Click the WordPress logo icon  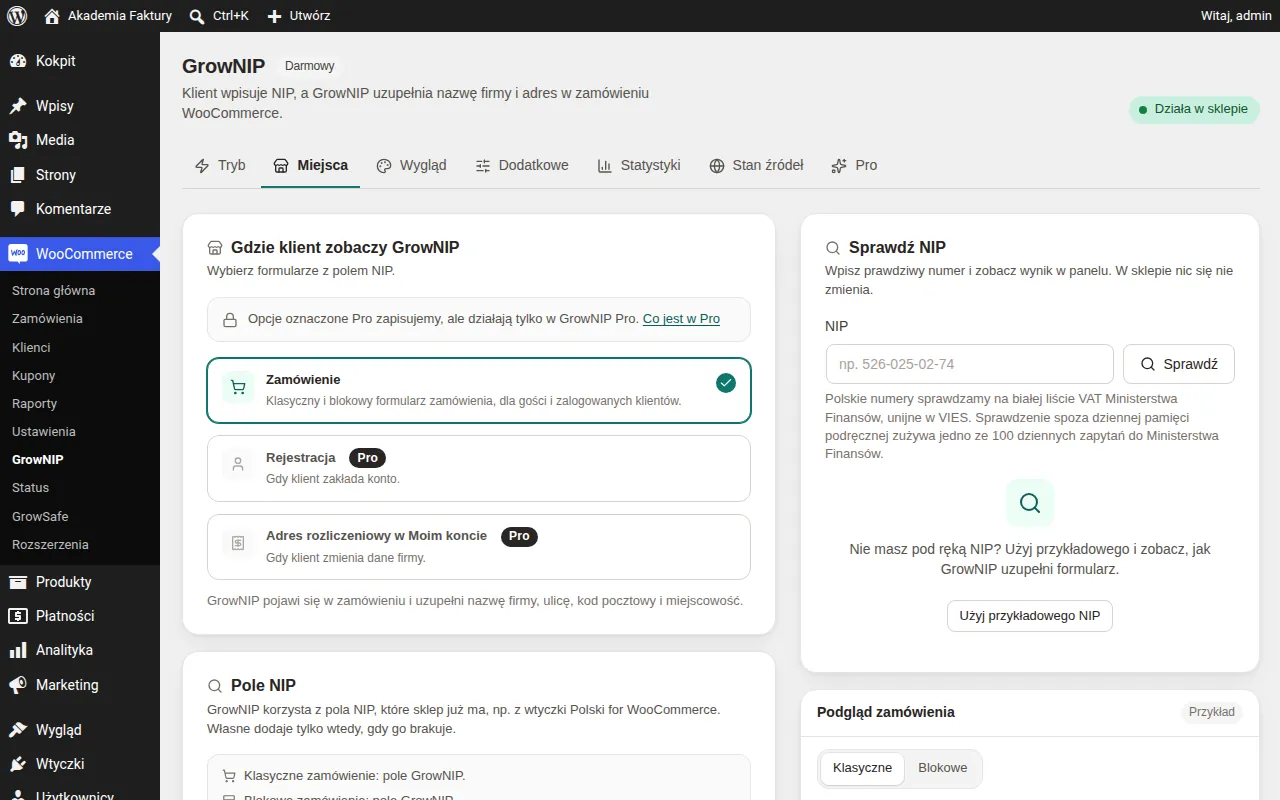(17, 16)
